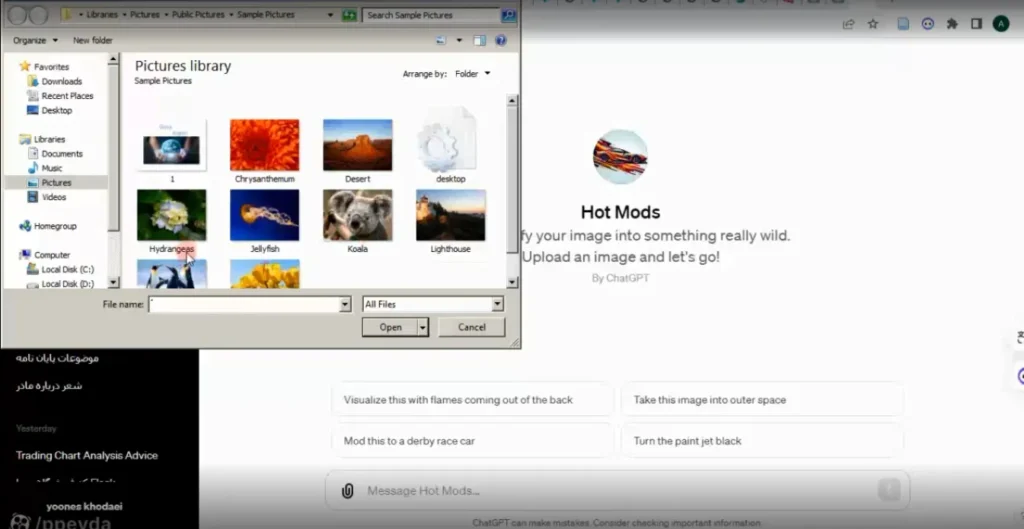This screenshot has height=529, width=1024.
Task: Open the Organize menu
Action: point(35,40)
